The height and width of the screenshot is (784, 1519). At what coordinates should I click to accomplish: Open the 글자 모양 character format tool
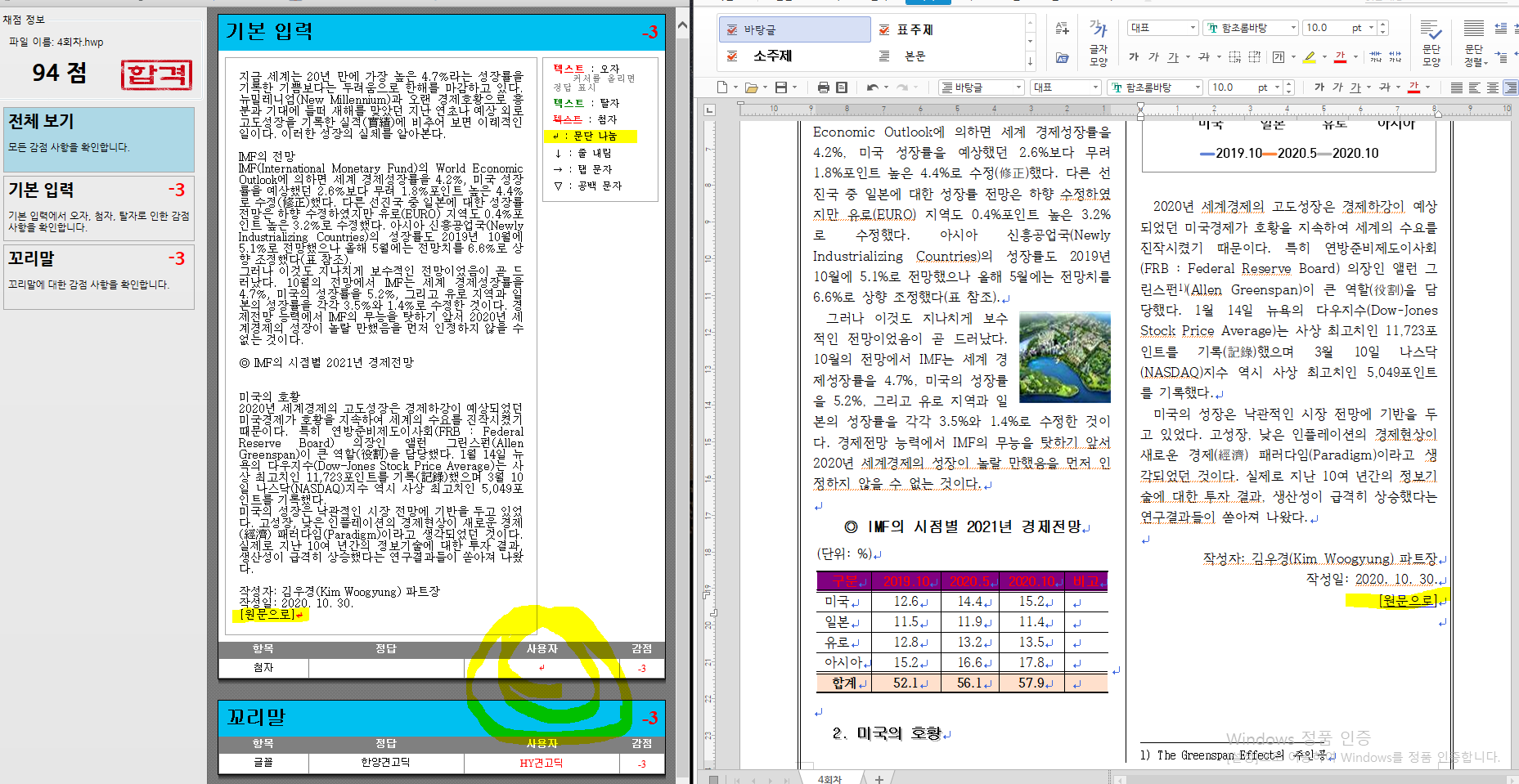1098,43
